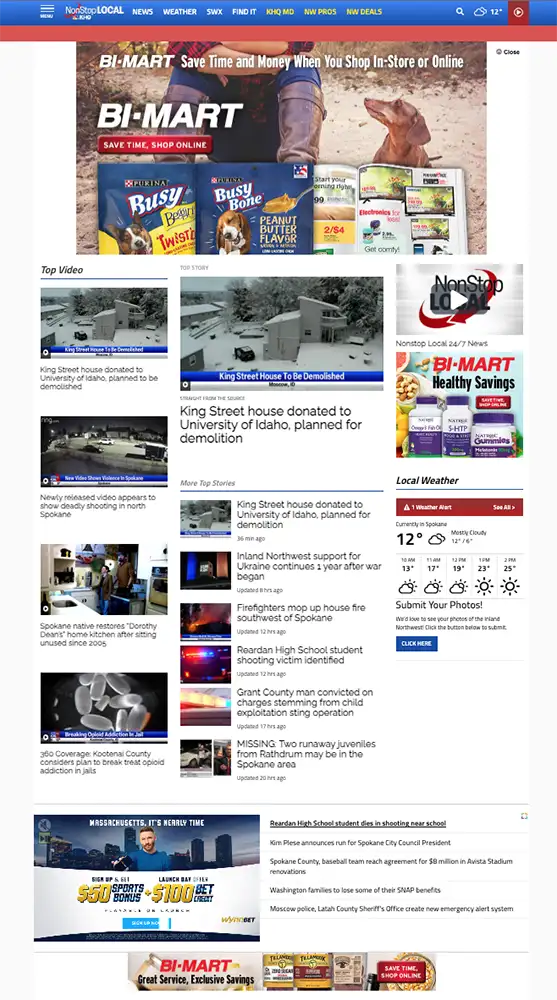
Task: Click the weather alert warning triangle icon
Action: click(x=406, y=508)
